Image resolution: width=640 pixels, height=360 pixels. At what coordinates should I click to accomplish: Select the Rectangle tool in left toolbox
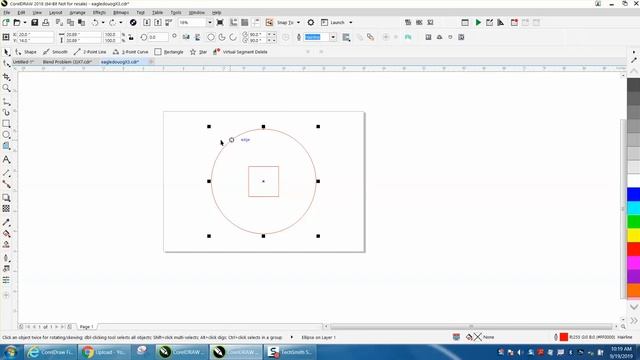pos(6,124)
